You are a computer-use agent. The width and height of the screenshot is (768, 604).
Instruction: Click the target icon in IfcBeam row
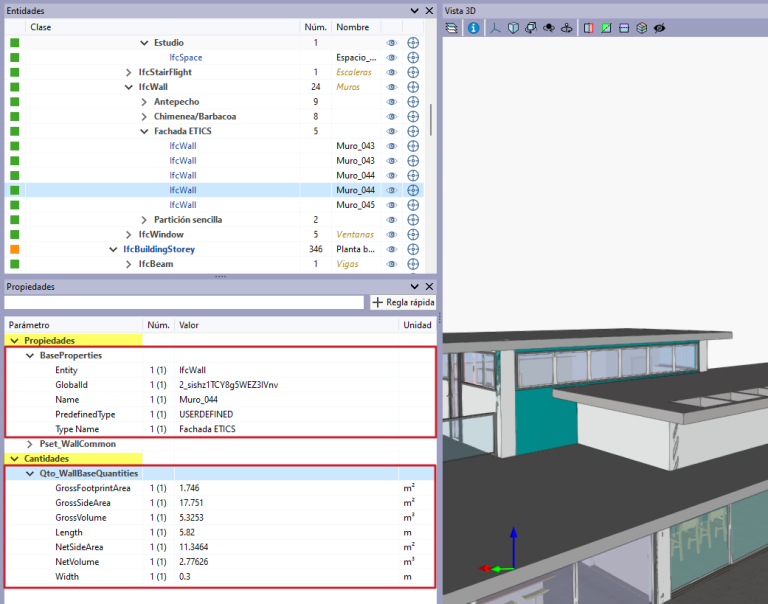click(413, 264)
